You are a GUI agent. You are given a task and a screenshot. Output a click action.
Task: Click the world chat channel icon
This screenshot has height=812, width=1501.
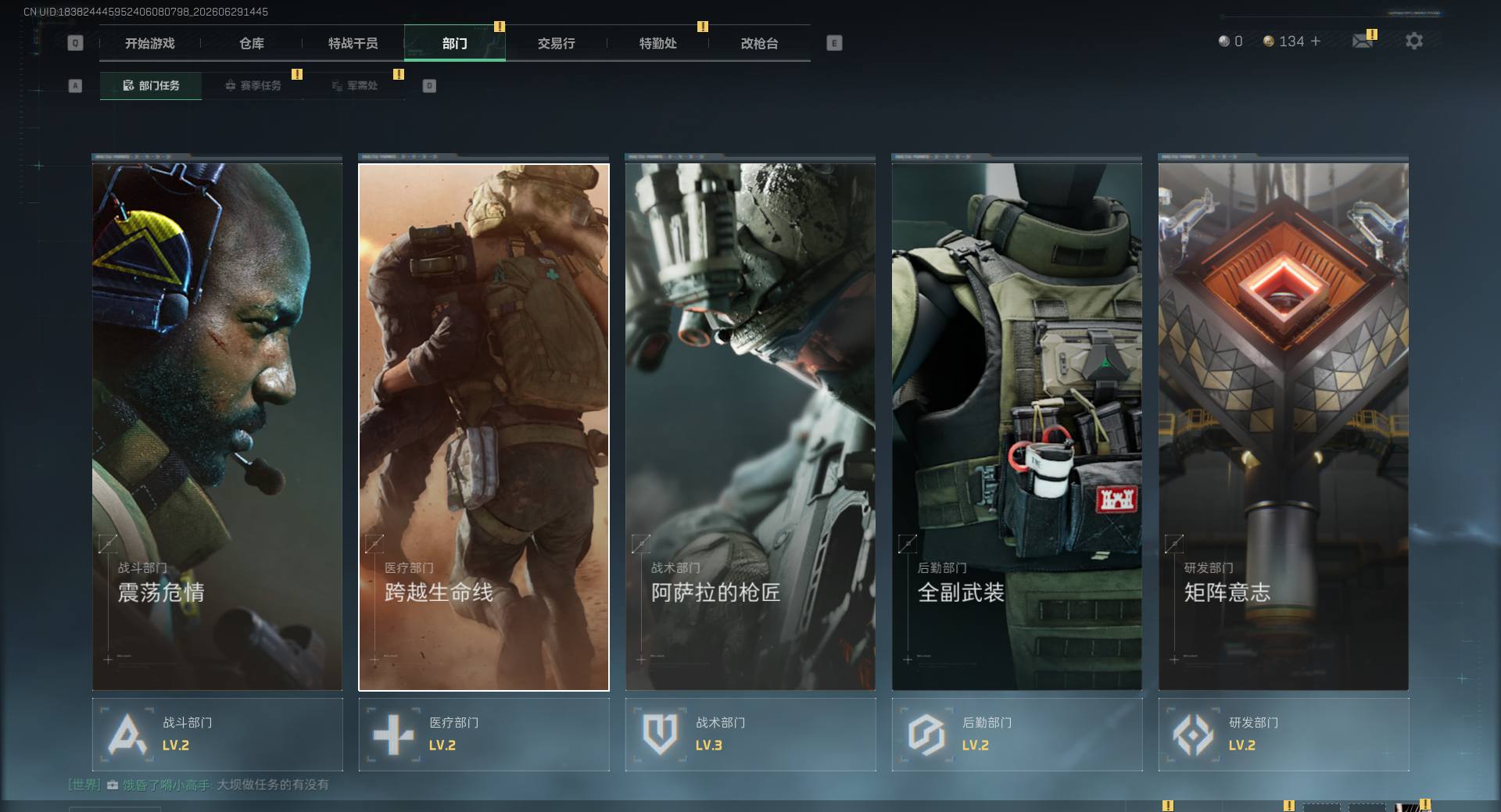[113, 785]
